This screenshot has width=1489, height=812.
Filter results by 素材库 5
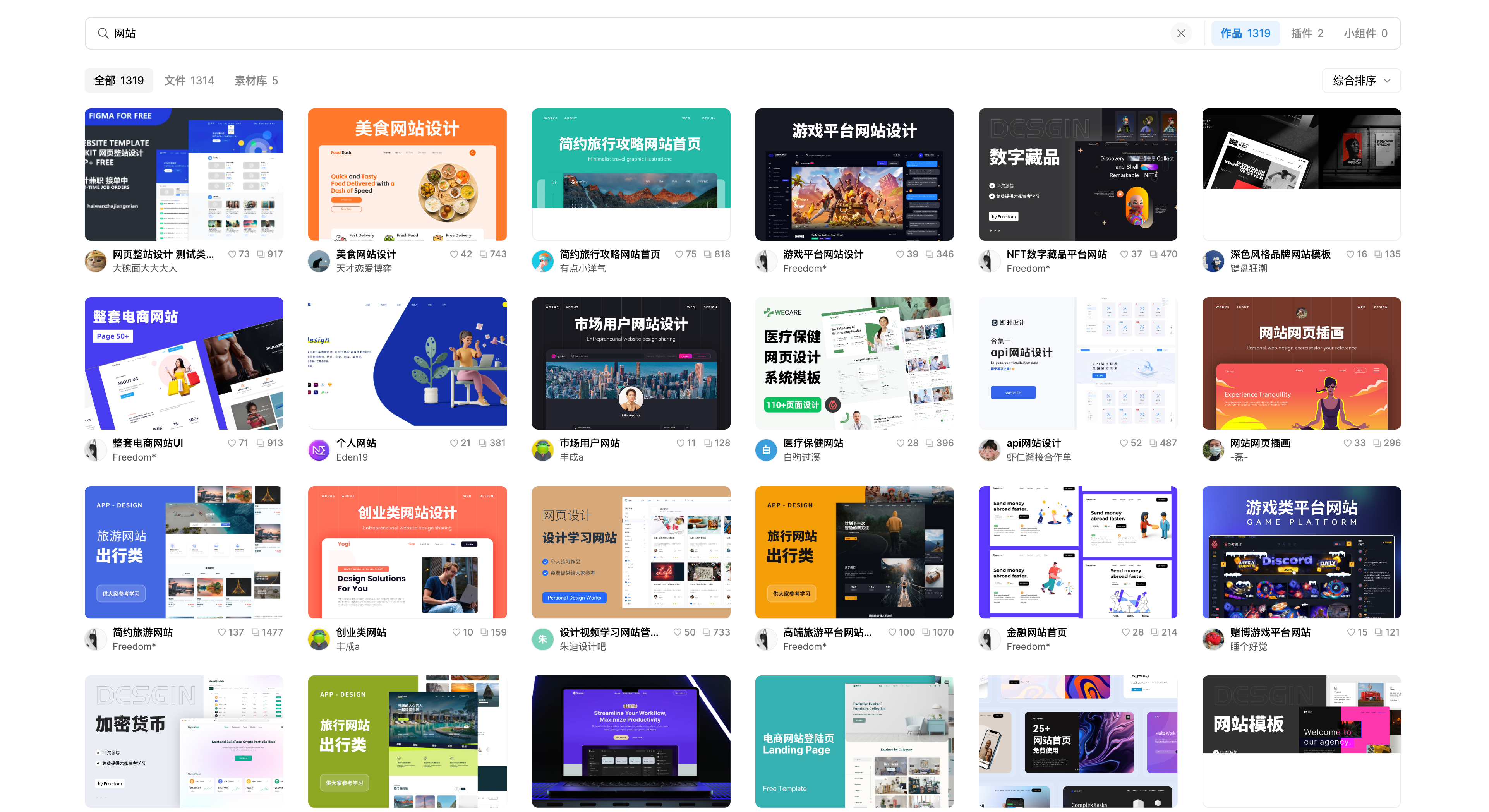click(256, 81)
